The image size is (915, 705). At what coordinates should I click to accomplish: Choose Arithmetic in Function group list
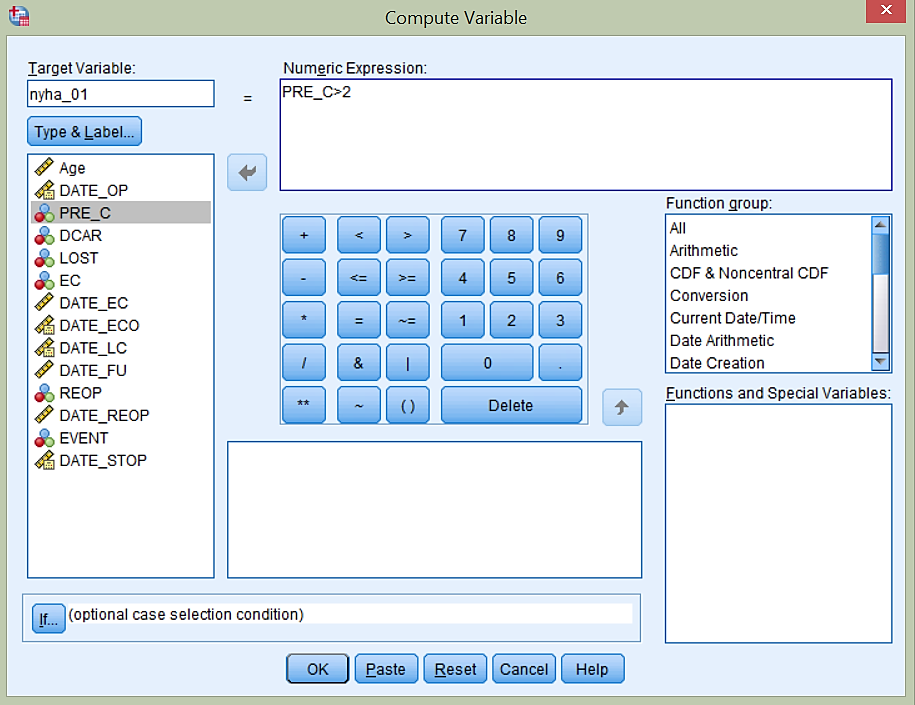703,250
